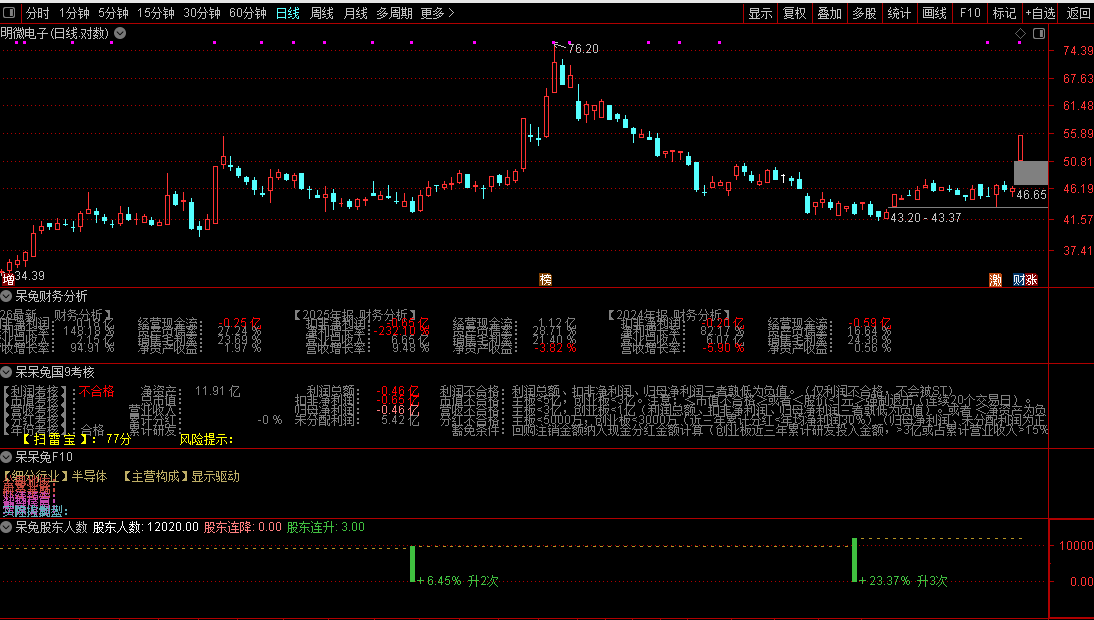The width and height of the screenshot is (1094, 620).
Task: Collapse the 呆兔财务分析 indicator panel
Action: (x=6, y=296)
